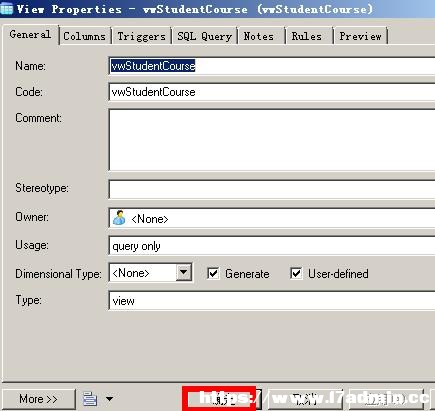This screenshot has width=435, height=411.
Task: Click inside the Name field
Action: point(272,66)
